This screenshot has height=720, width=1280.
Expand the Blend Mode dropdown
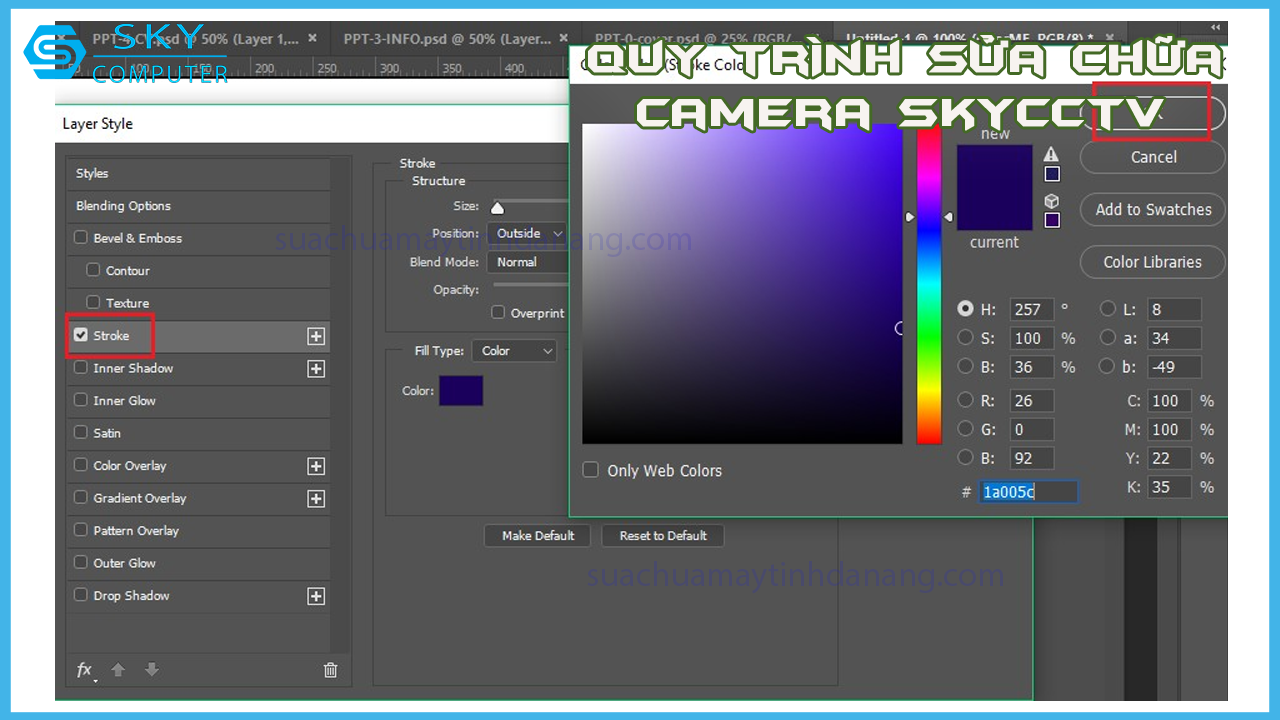(527, 262)
